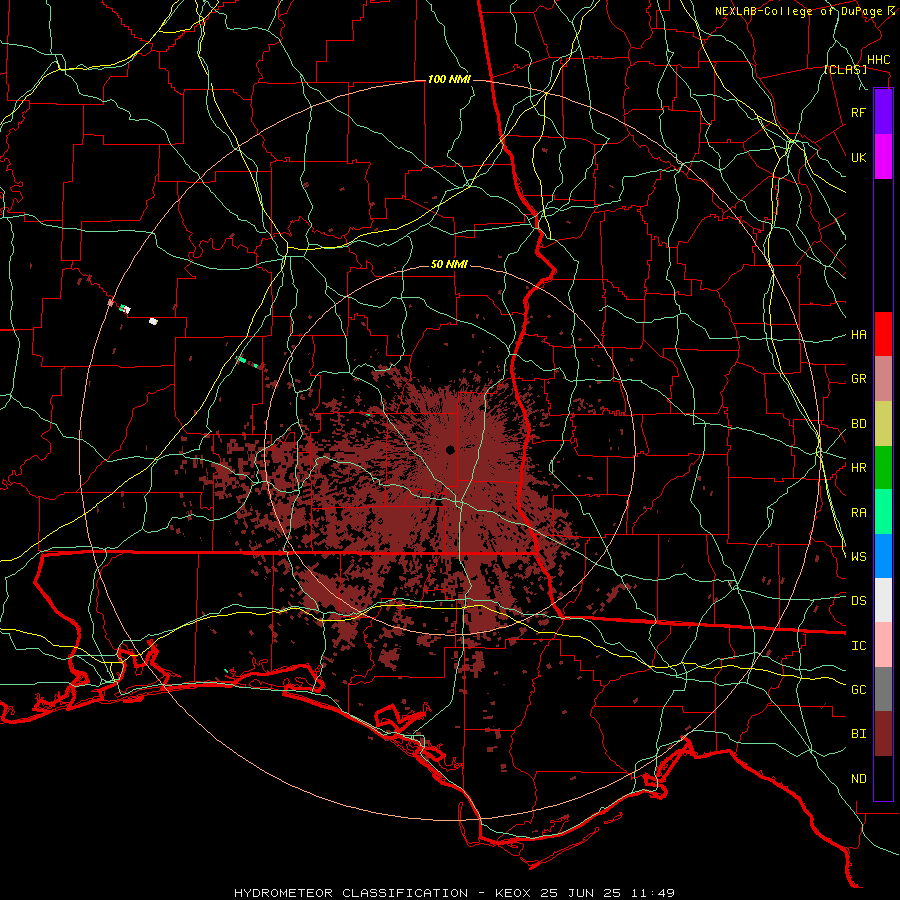Click the HR green legend swatch

(883, 468)
